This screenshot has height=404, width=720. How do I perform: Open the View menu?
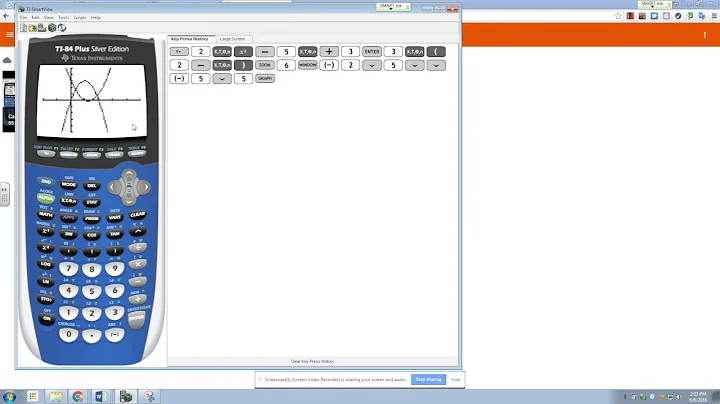[49, 17]
